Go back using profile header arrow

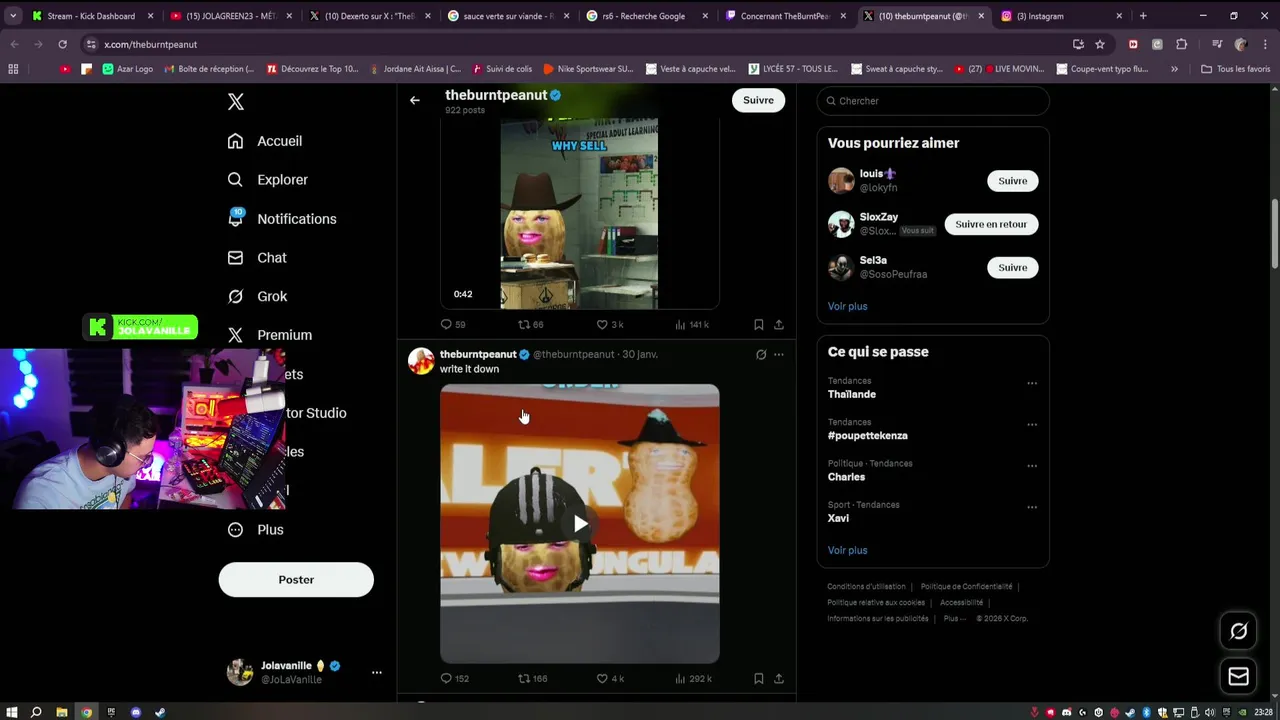[414, 100]
